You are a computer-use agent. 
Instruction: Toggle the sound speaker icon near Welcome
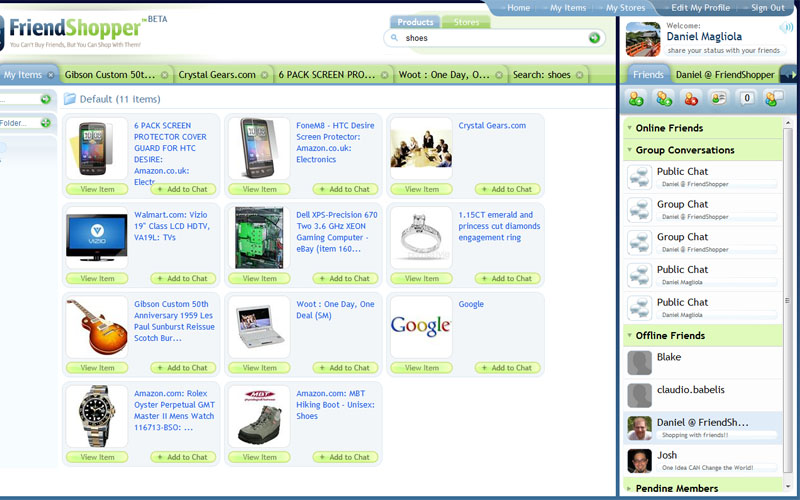tap(786, 28)
